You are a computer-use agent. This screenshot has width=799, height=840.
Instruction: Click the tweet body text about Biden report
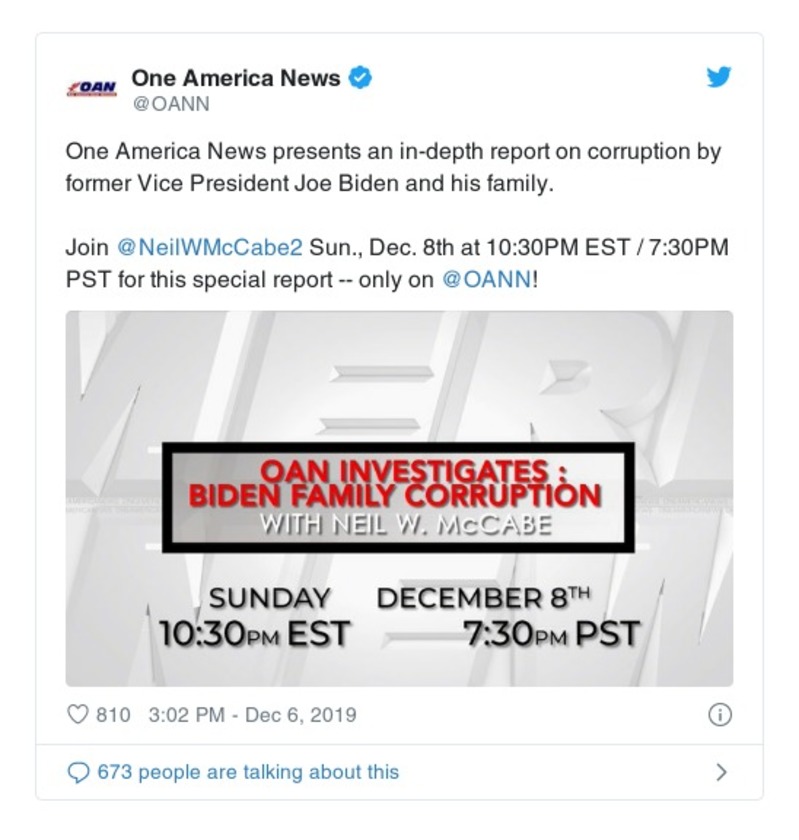pos(393,169)
